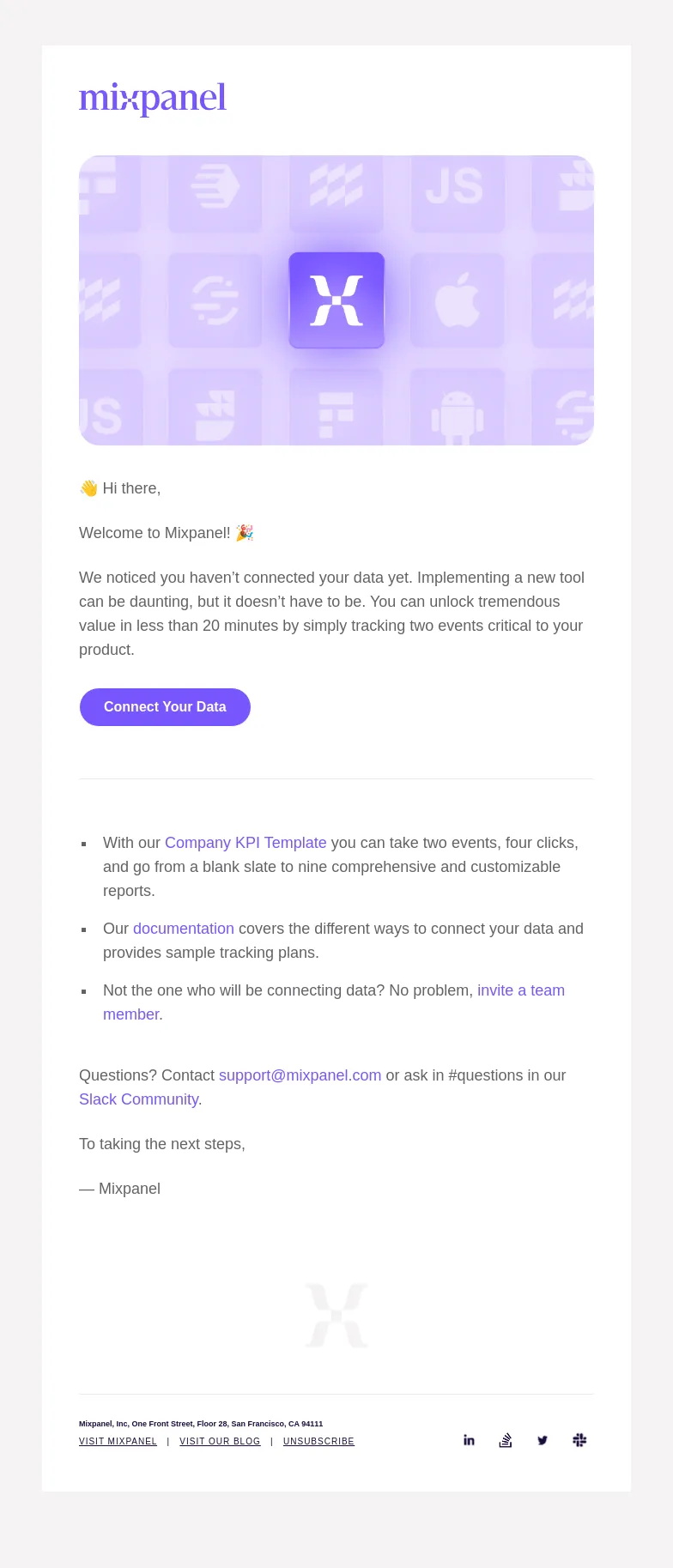Open the documentation link
This screenshot has width=673, height=1568.
pyautogui.click(x=184, y=929)
